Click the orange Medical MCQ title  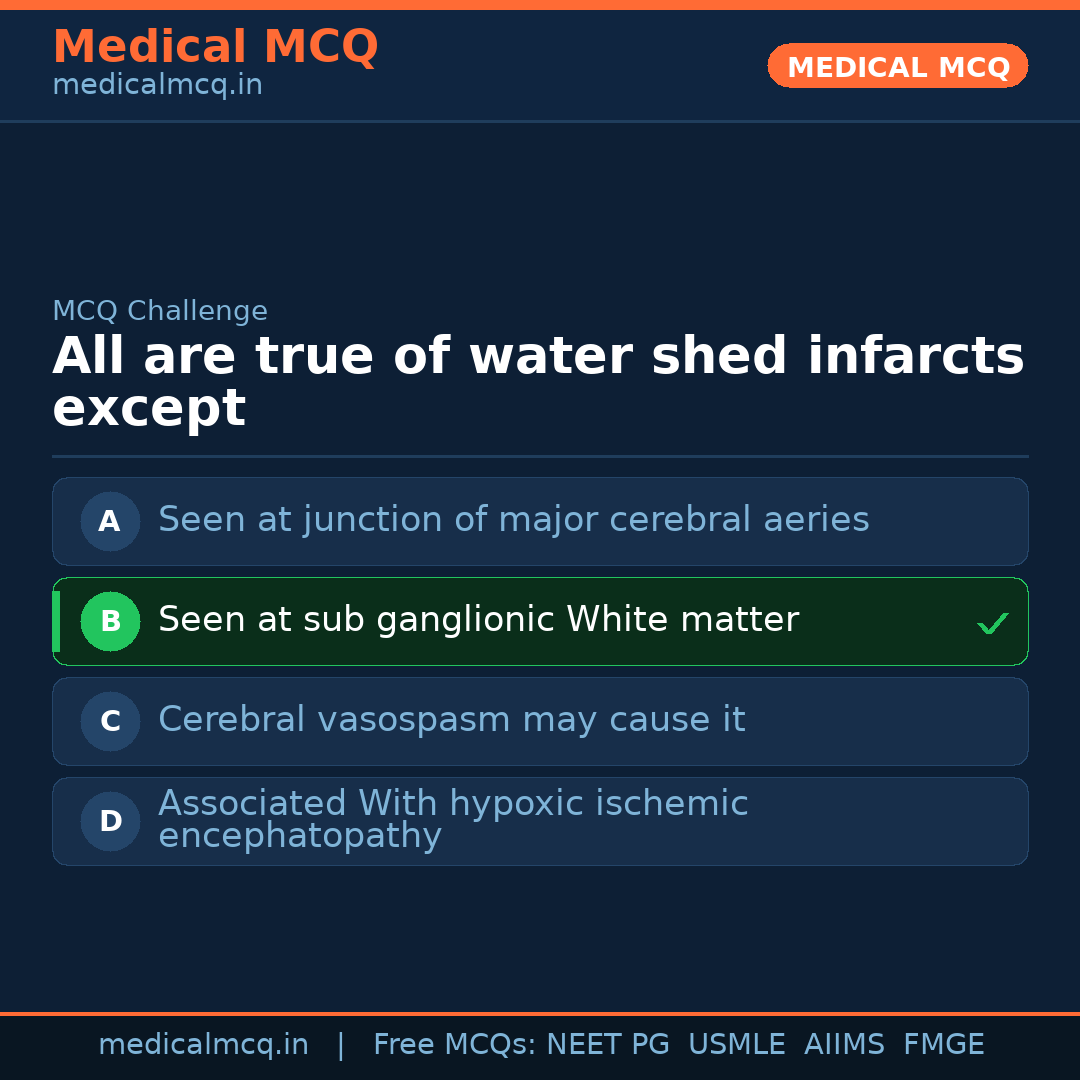(x=215, y=47)
